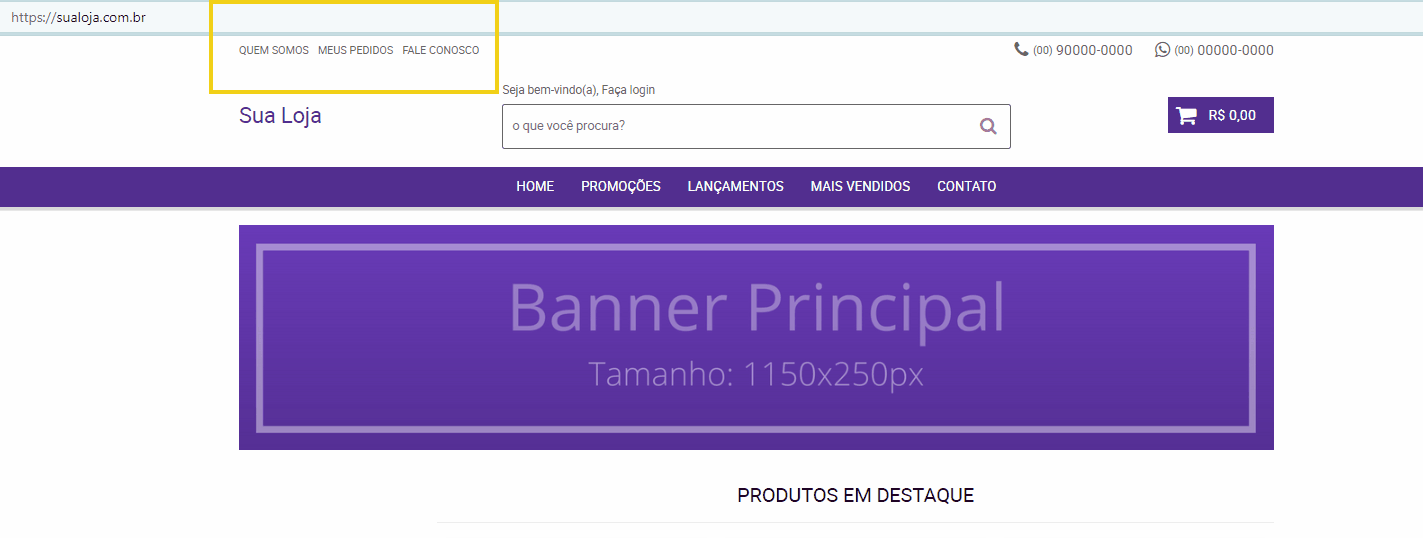Open the MAIS VENDIDOS menu item
Viewport: 1423px width, 538px height.
(x=860, y=186)
